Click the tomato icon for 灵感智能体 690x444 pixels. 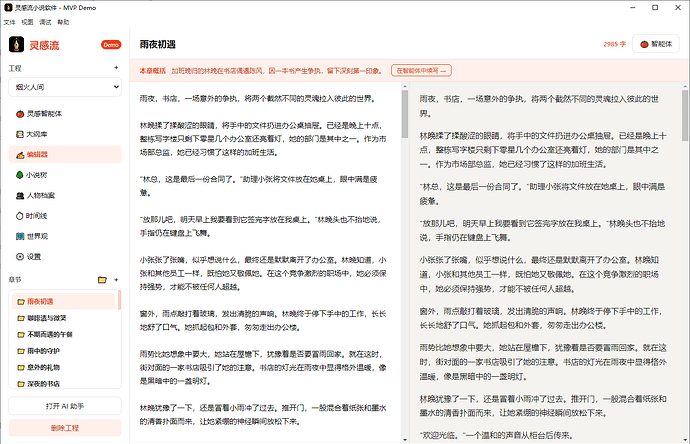pos(20,114)
